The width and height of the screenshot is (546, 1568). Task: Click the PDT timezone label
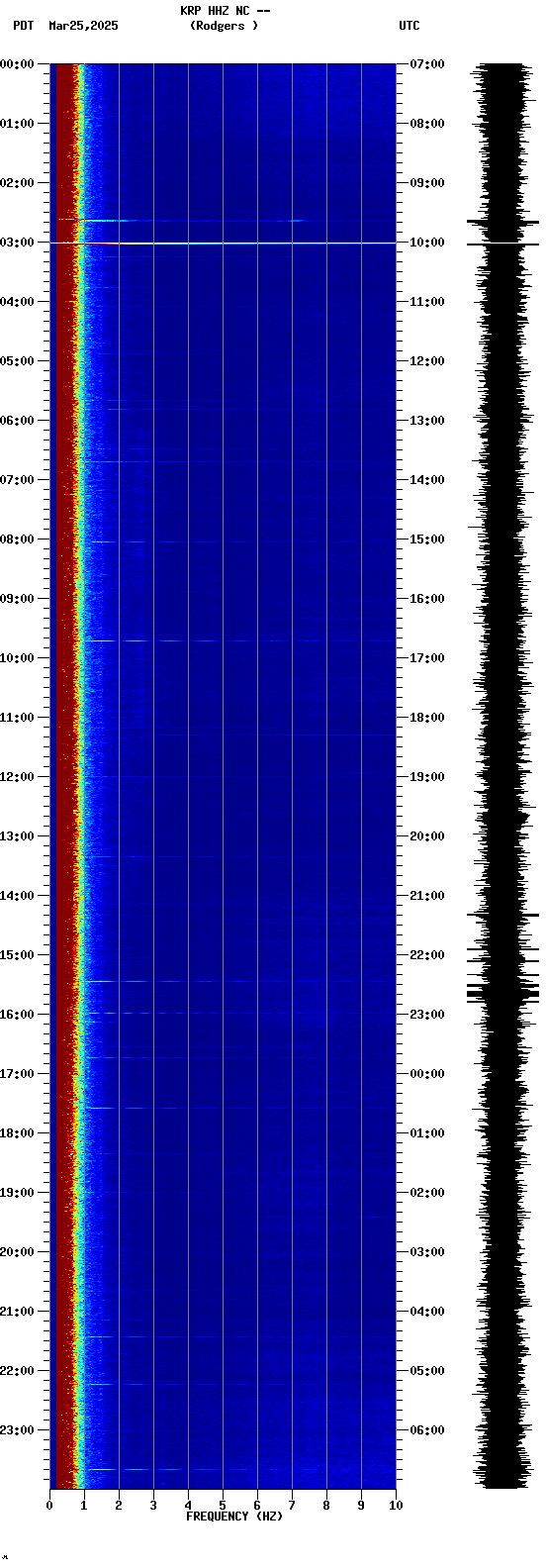pos(23,26)
